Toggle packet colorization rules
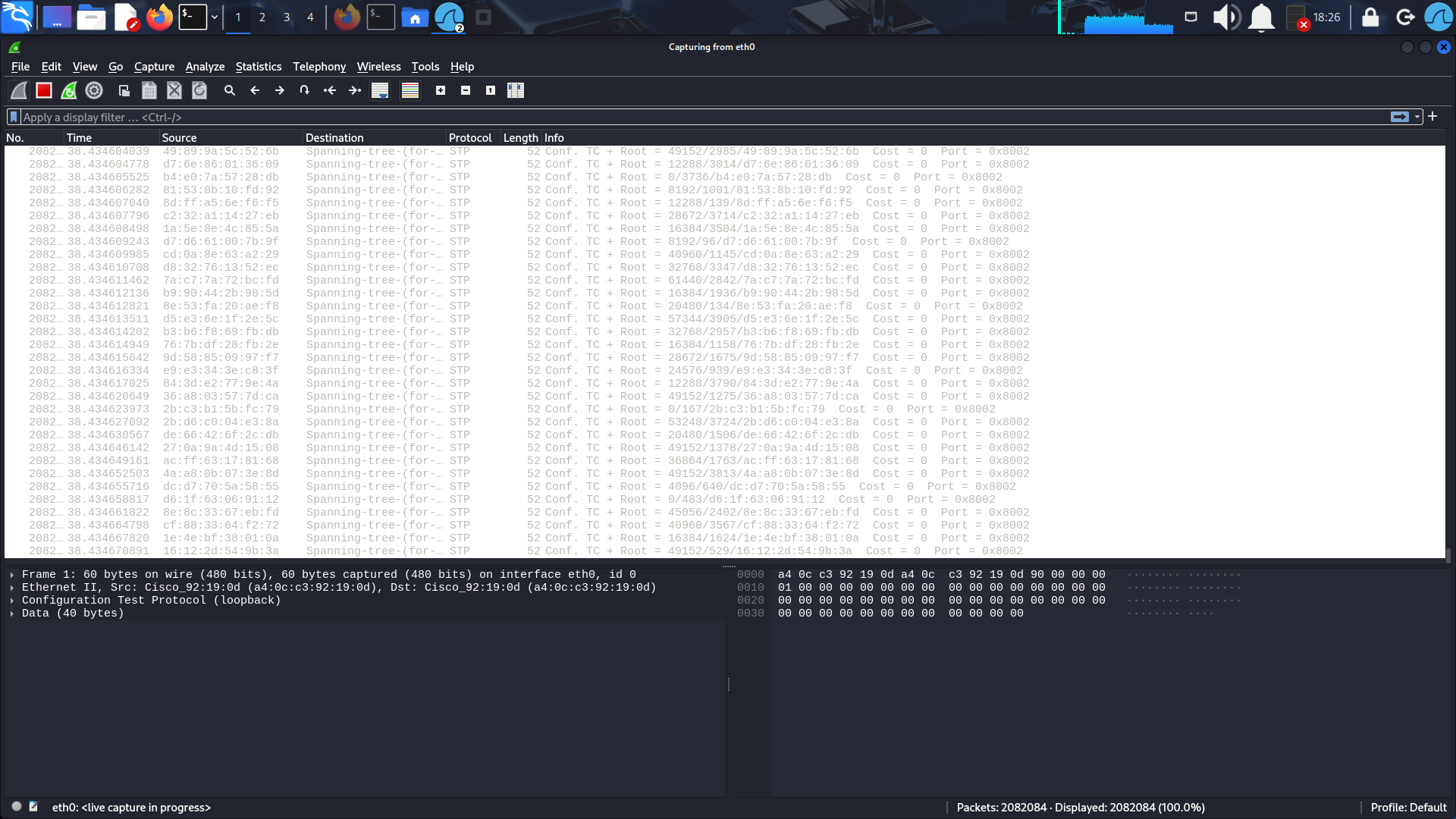The width and height of the screenshot is (1456, 819). pyautogui.click(x=410, y=90)
